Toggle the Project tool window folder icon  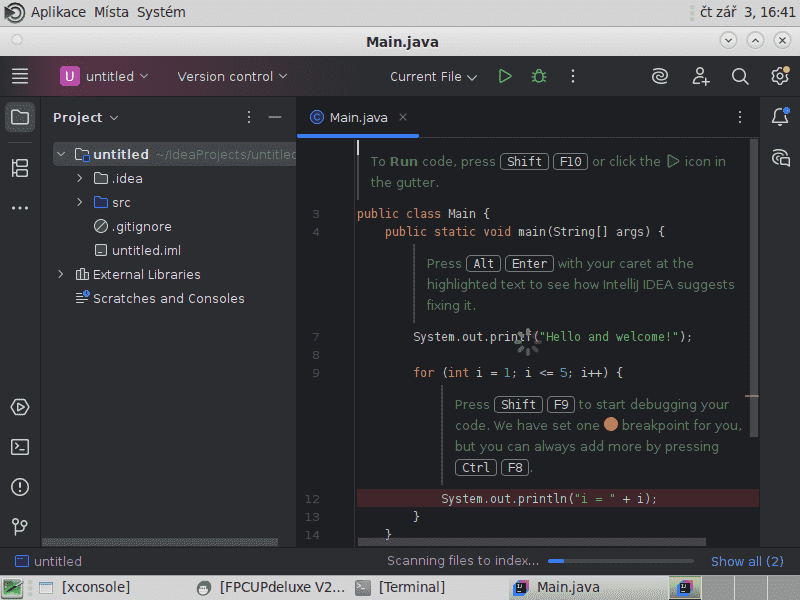[20, 117]
